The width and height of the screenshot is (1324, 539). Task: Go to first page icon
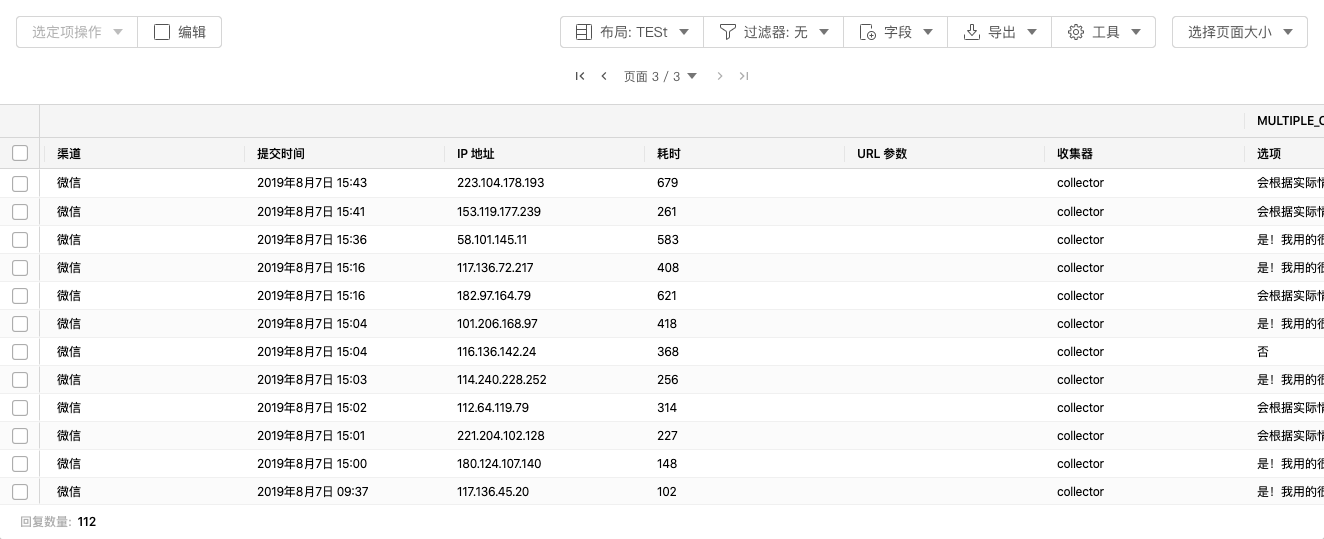[580, 76]
